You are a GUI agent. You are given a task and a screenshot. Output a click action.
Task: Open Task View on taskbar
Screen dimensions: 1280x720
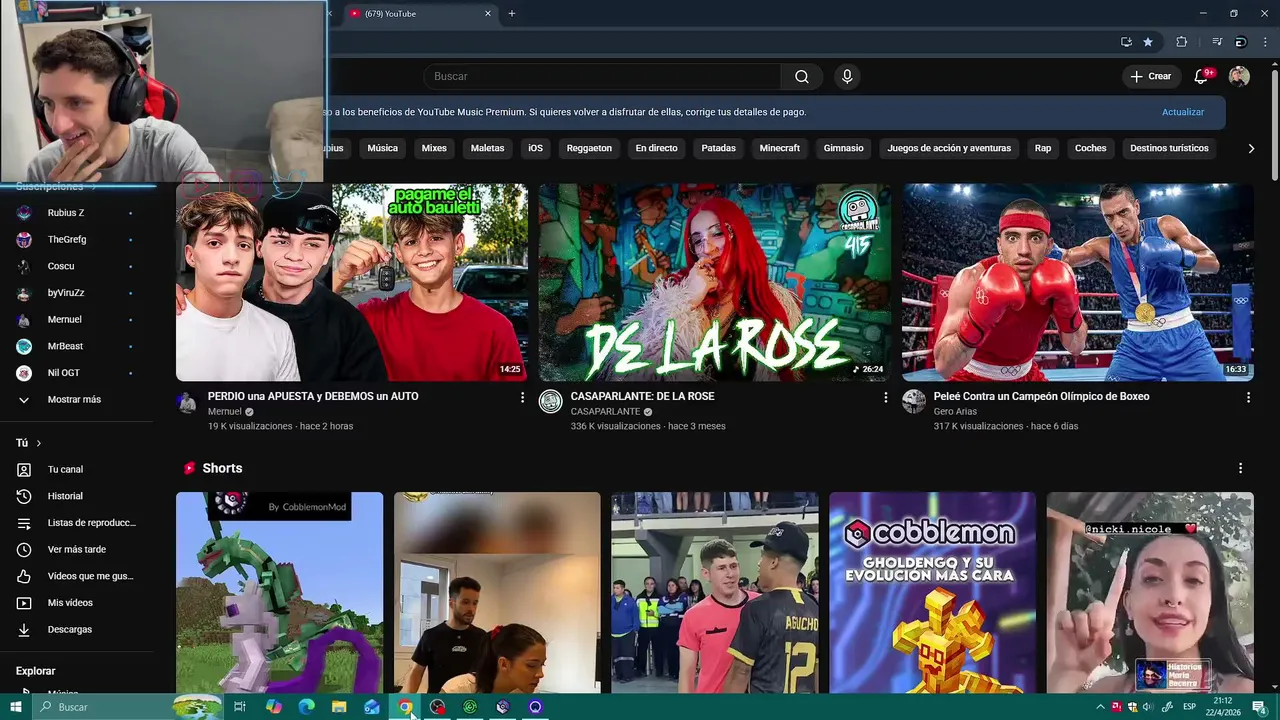[x=240, y=707]
